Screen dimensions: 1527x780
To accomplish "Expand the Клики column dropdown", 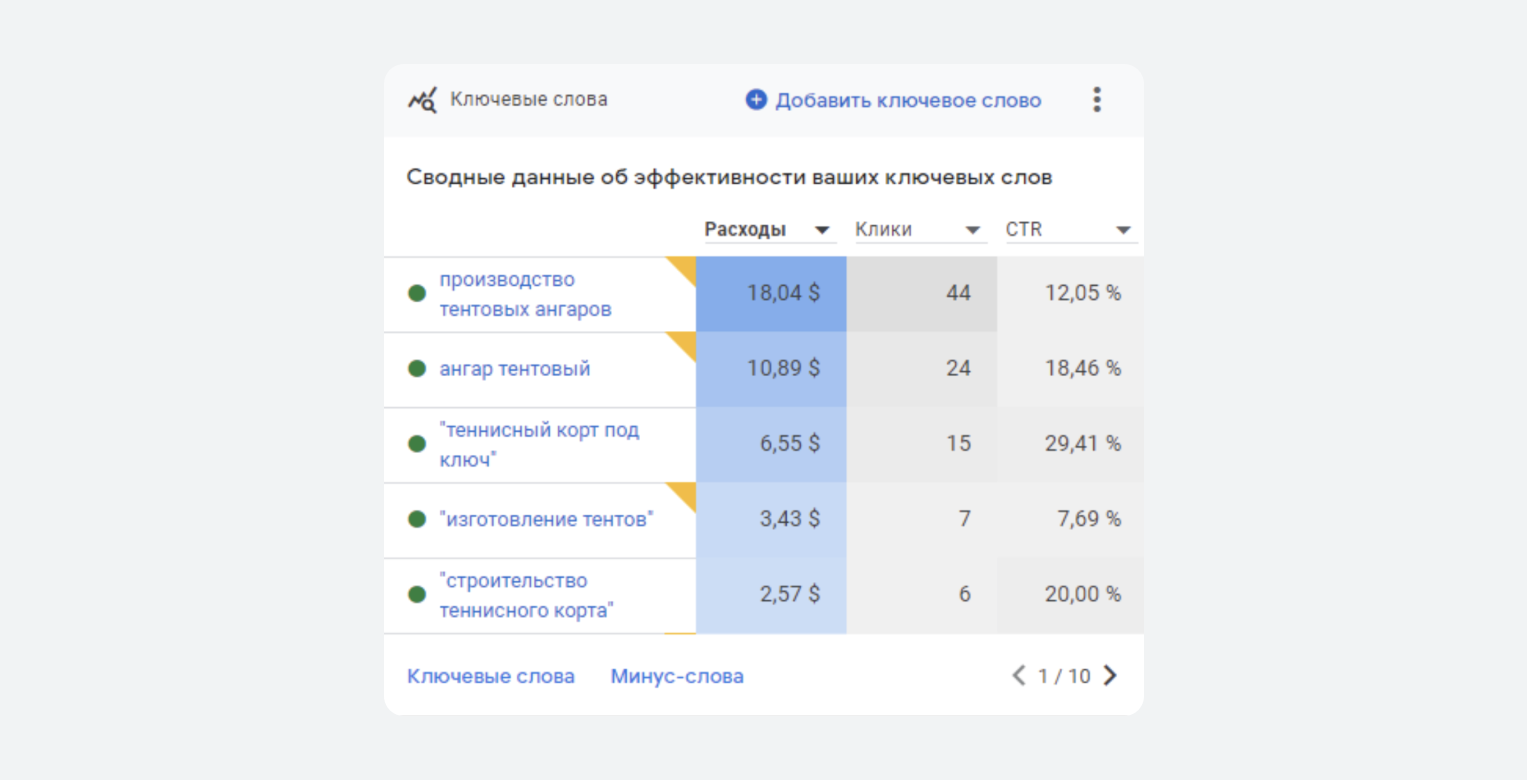I will (972, 230).
